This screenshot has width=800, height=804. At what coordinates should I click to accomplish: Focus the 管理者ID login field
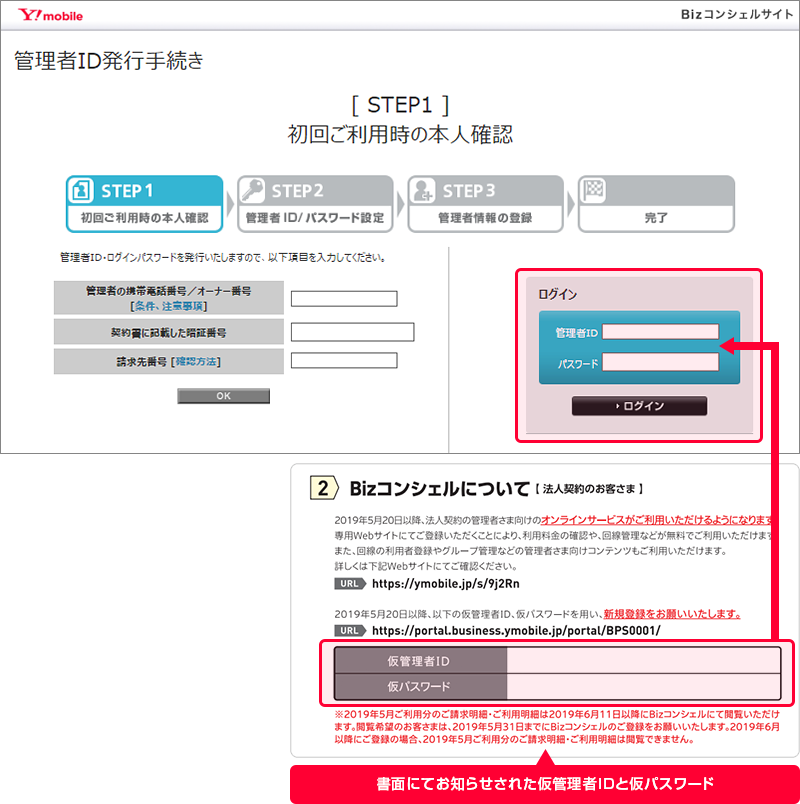[660, 332]
